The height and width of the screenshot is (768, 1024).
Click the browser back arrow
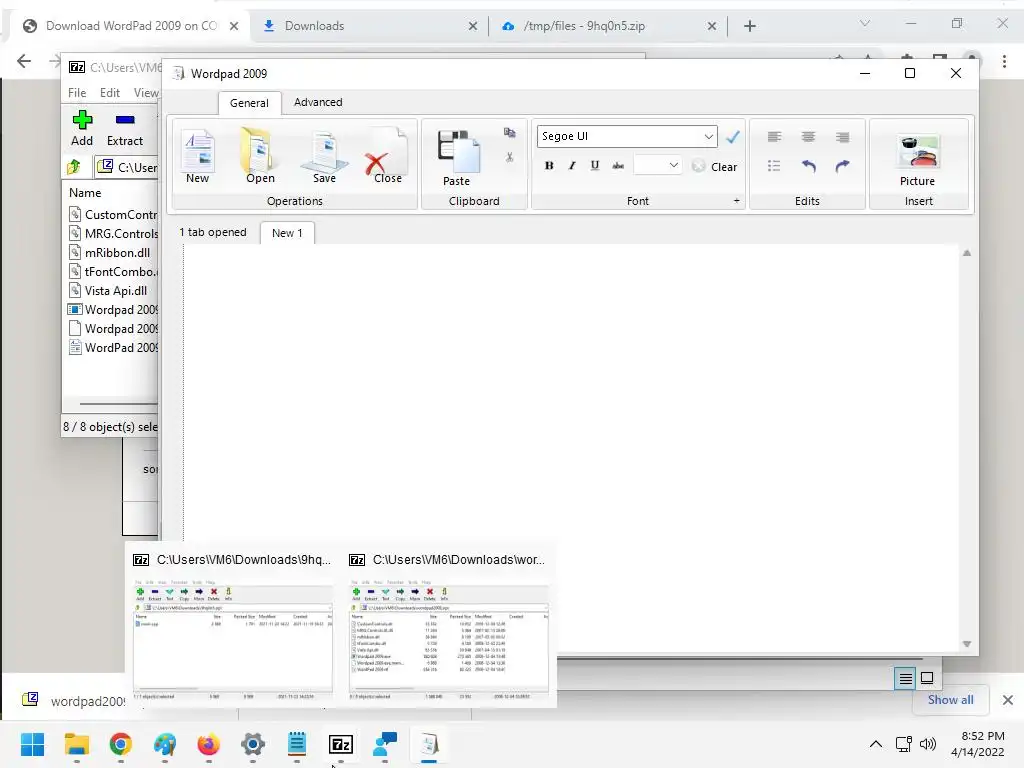tap(24, 61)
